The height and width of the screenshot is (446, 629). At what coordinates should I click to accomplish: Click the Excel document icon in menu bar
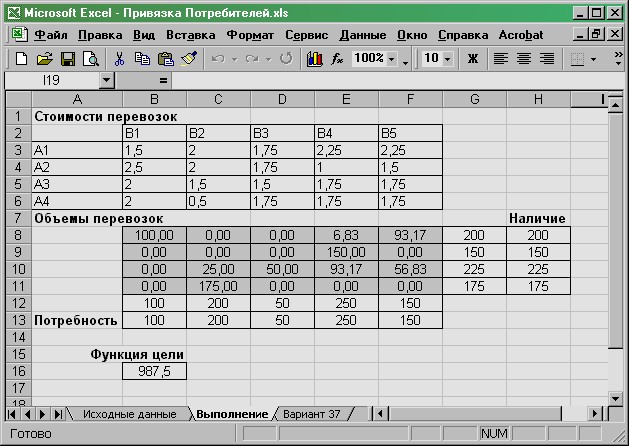click(x=19, y=34)
